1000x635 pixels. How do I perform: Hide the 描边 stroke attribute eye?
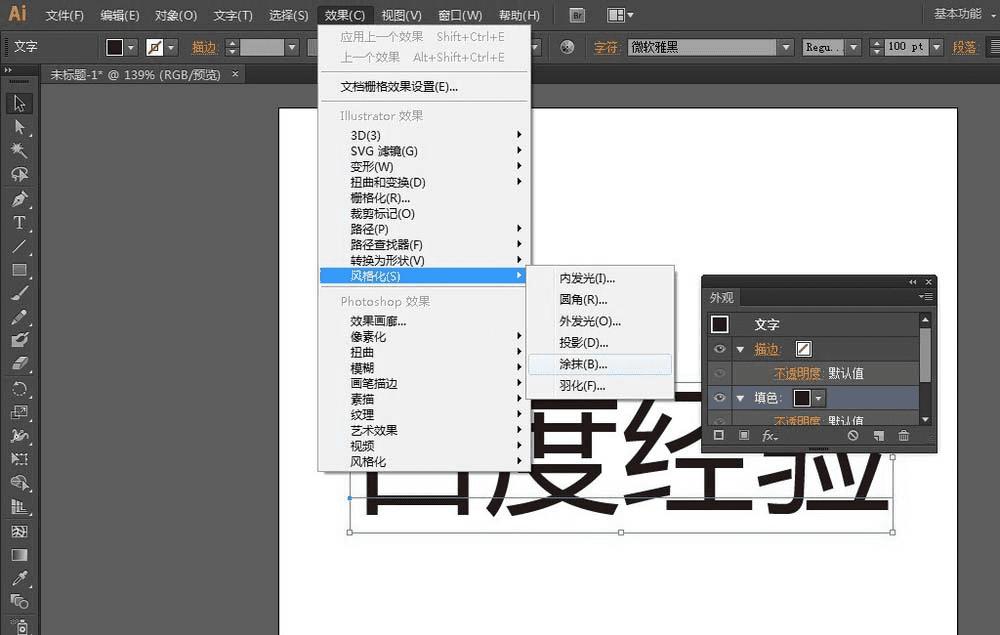pos(719,349)
